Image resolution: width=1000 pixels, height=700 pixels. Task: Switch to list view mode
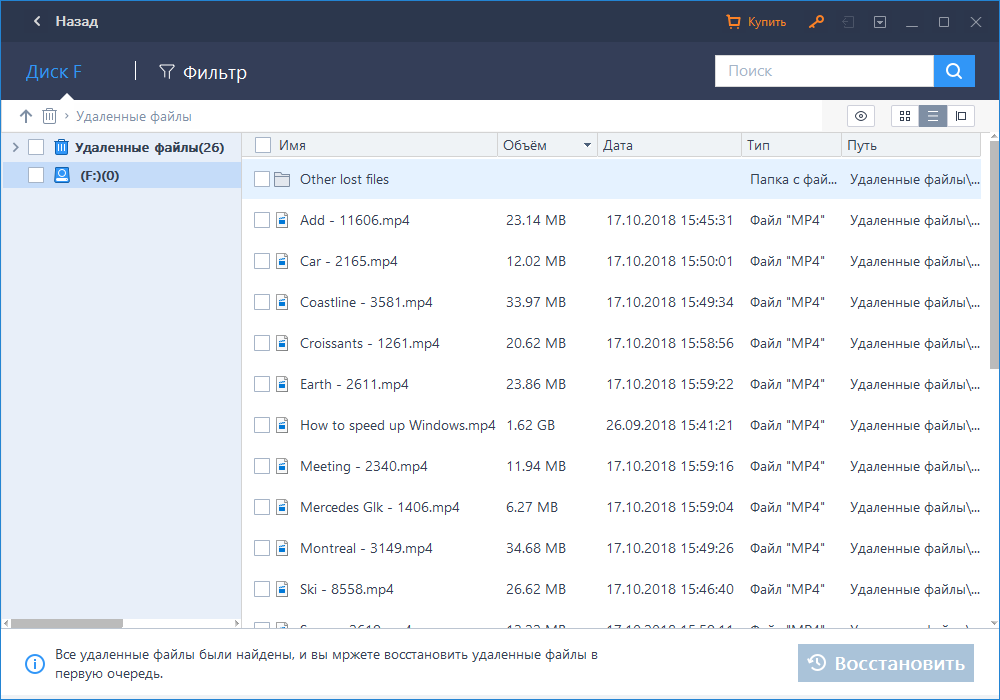[x=933, y=116]
